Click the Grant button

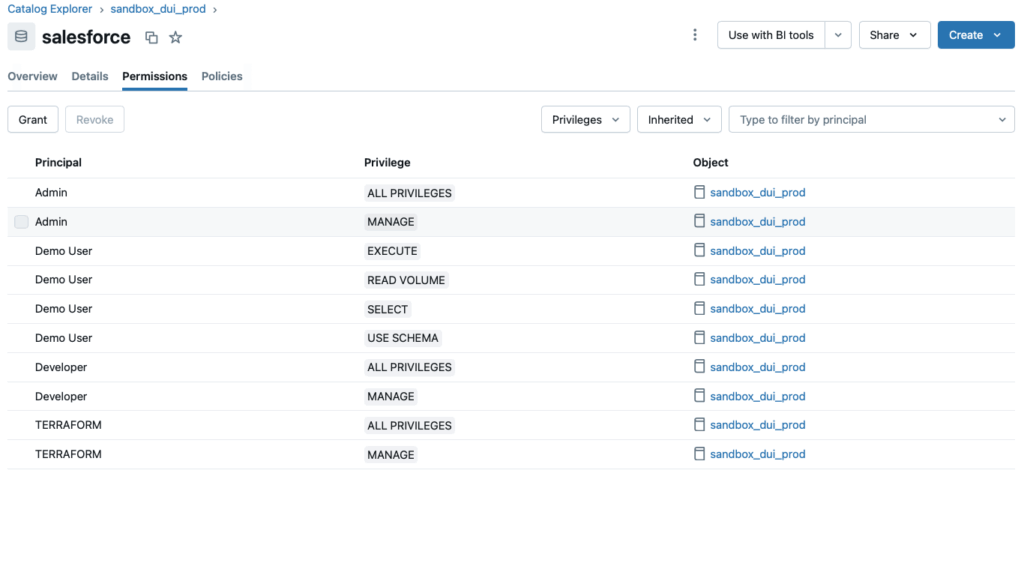pos(33,120)
